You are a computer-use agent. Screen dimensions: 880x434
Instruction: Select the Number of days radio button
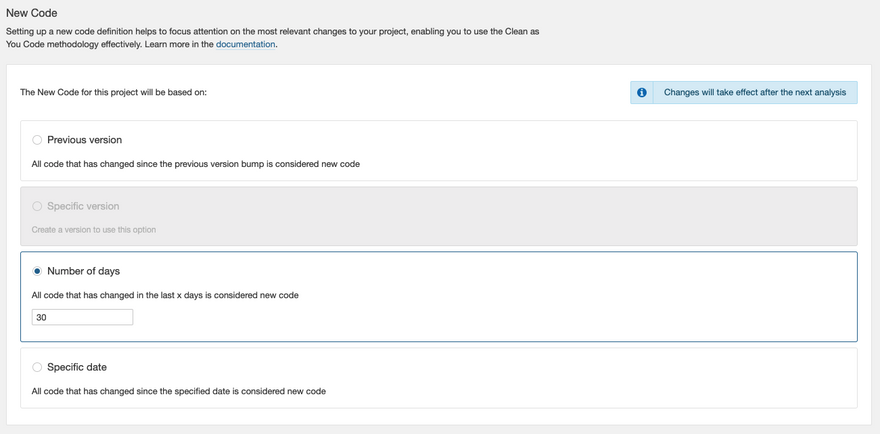point(37,271)
